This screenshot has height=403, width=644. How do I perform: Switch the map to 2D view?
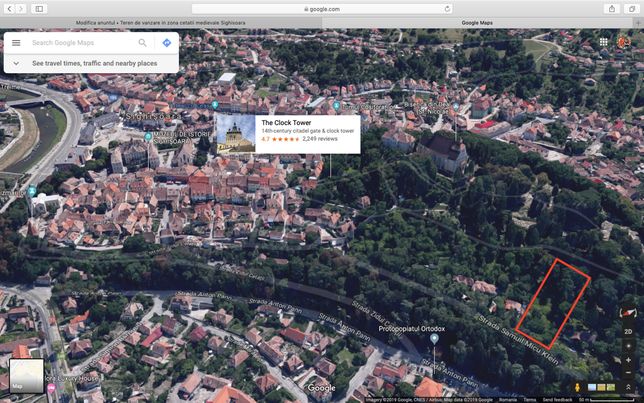(x=628, y=332)
